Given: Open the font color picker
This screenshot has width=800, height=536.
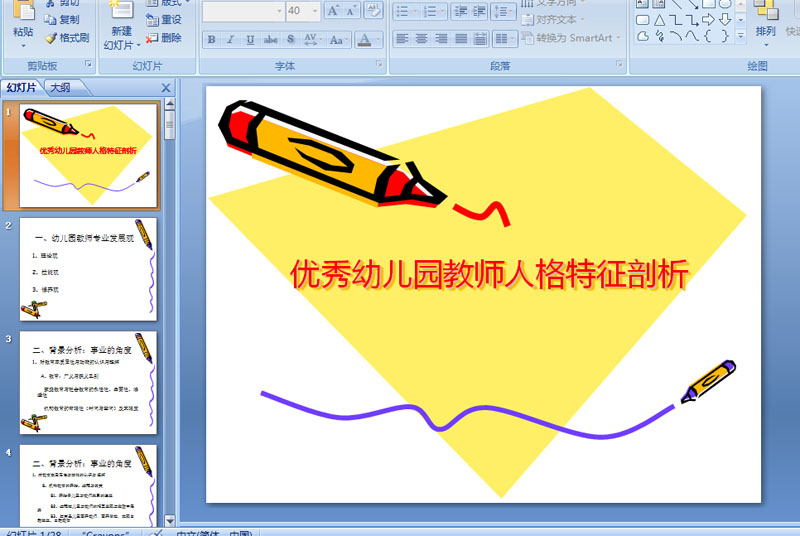Looking at the screenshot, I should [x=376, y=40].
